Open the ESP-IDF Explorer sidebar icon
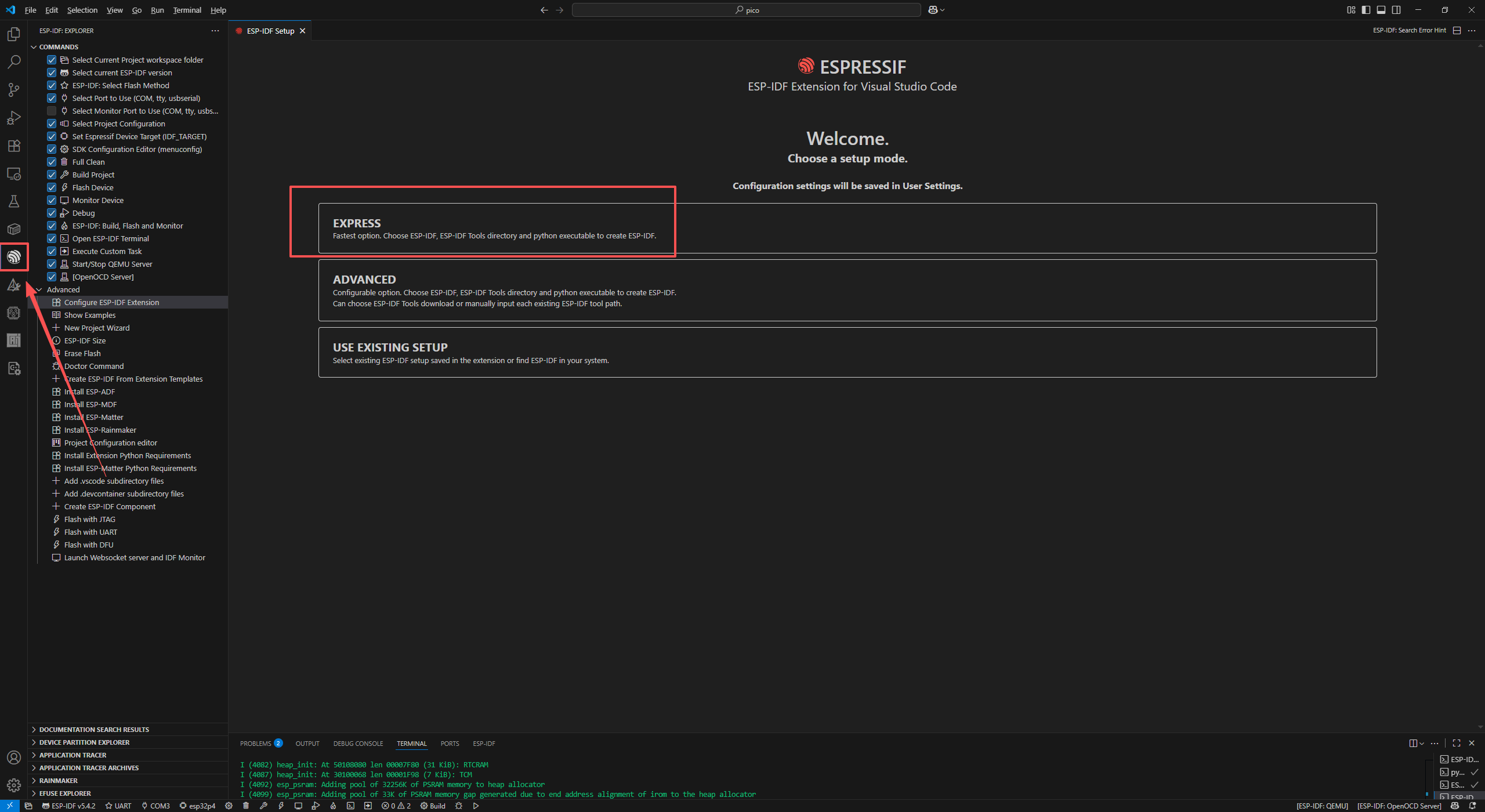 [x=14, y=256]
